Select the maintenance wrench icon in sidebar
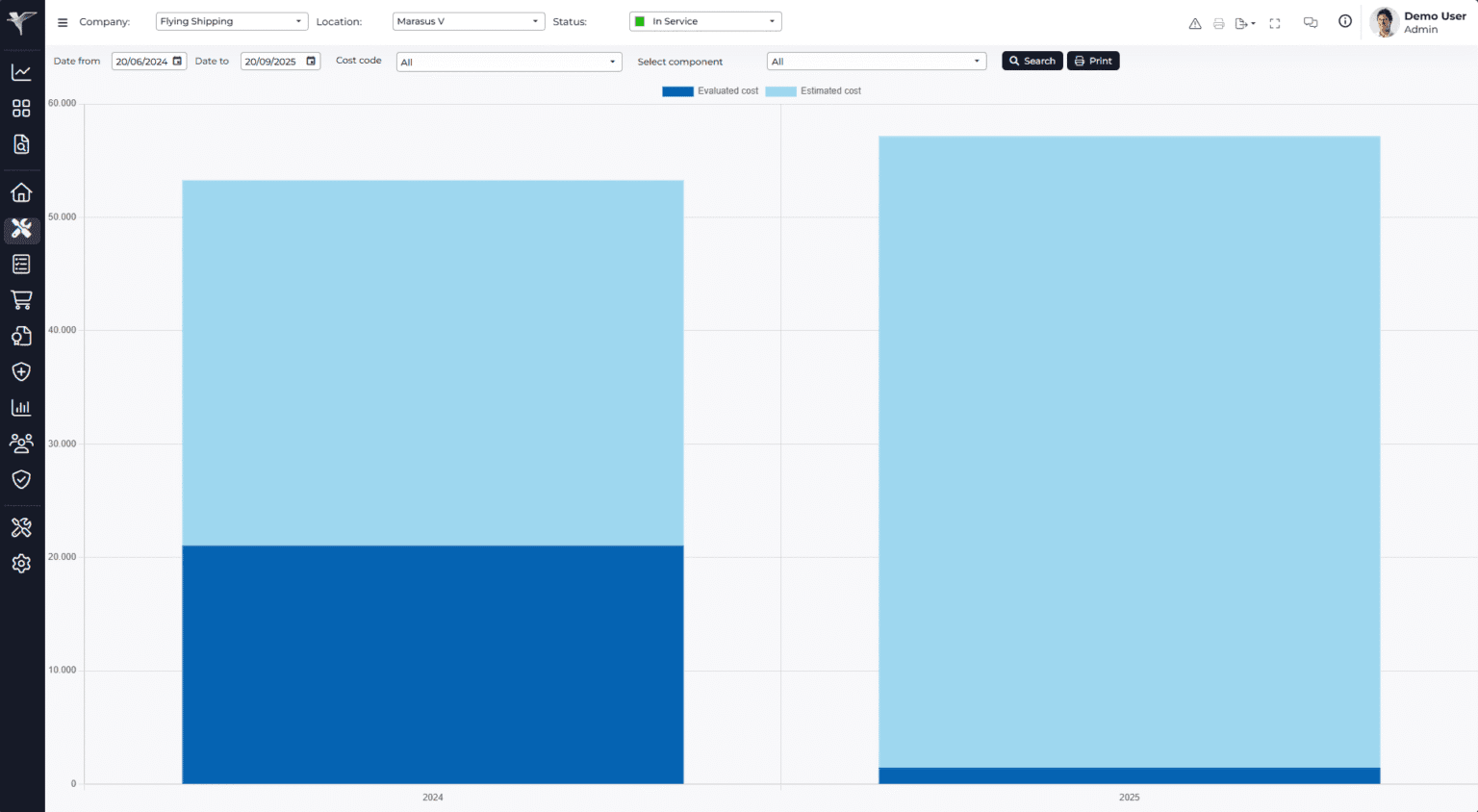Viewport: 1478px width, 812px height. point(21,230)
